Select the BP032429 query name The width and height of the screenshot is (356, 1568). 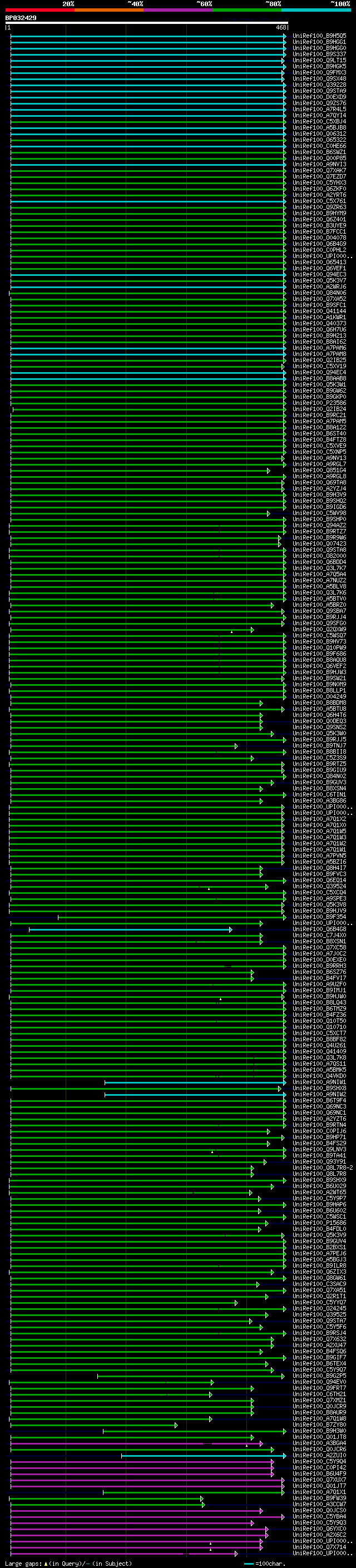[x=21, y=18]
